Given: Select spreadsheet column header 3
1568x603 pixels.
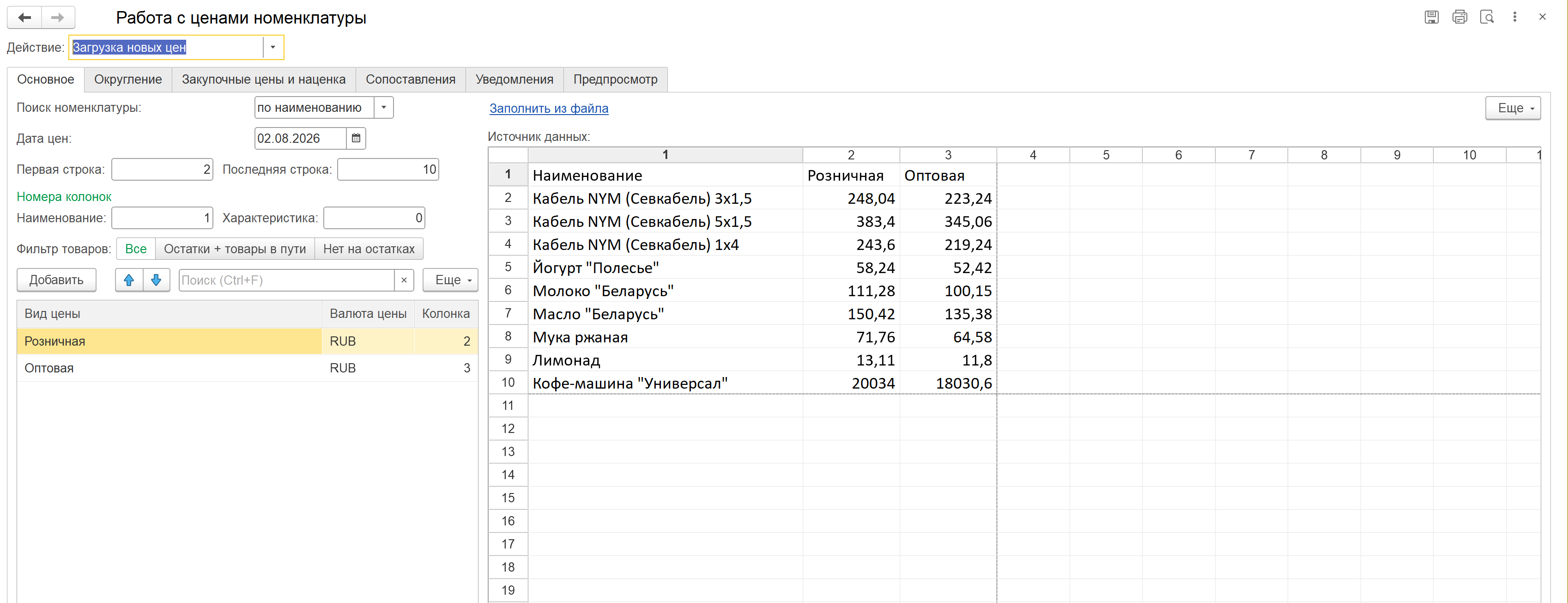Looking at the screenshot, I should coord(948,155).
